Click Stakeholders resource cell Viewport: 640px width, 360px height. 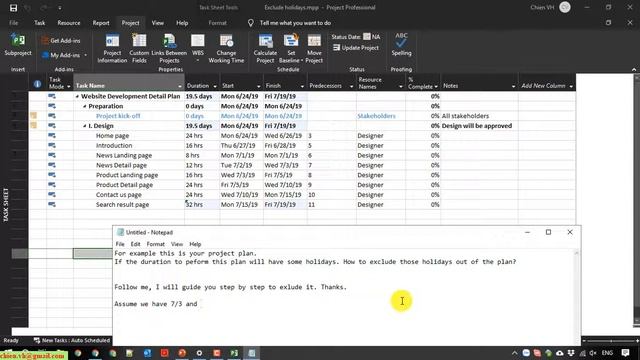[x=380, y=116]
